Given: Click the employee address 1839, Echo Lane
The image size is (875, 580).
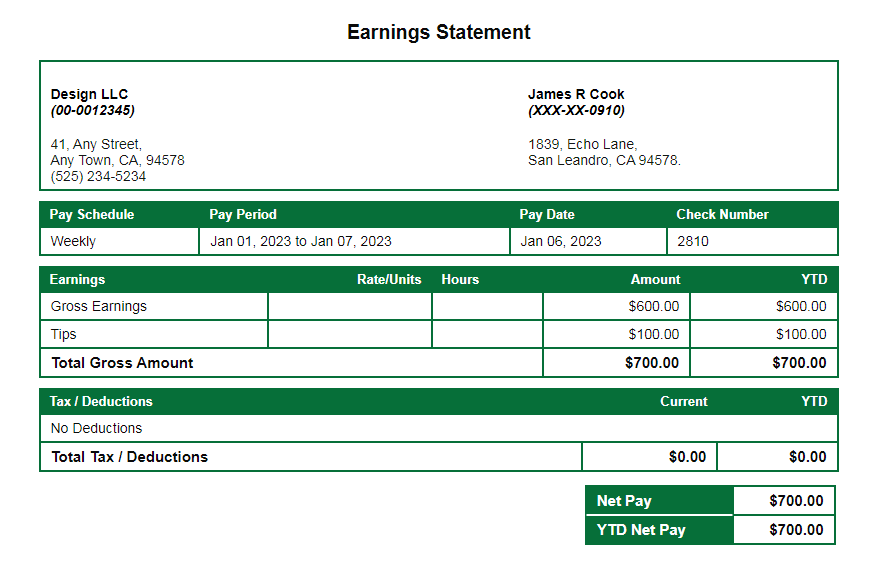Looking at the screenshot, I should (x=581, y=143).
